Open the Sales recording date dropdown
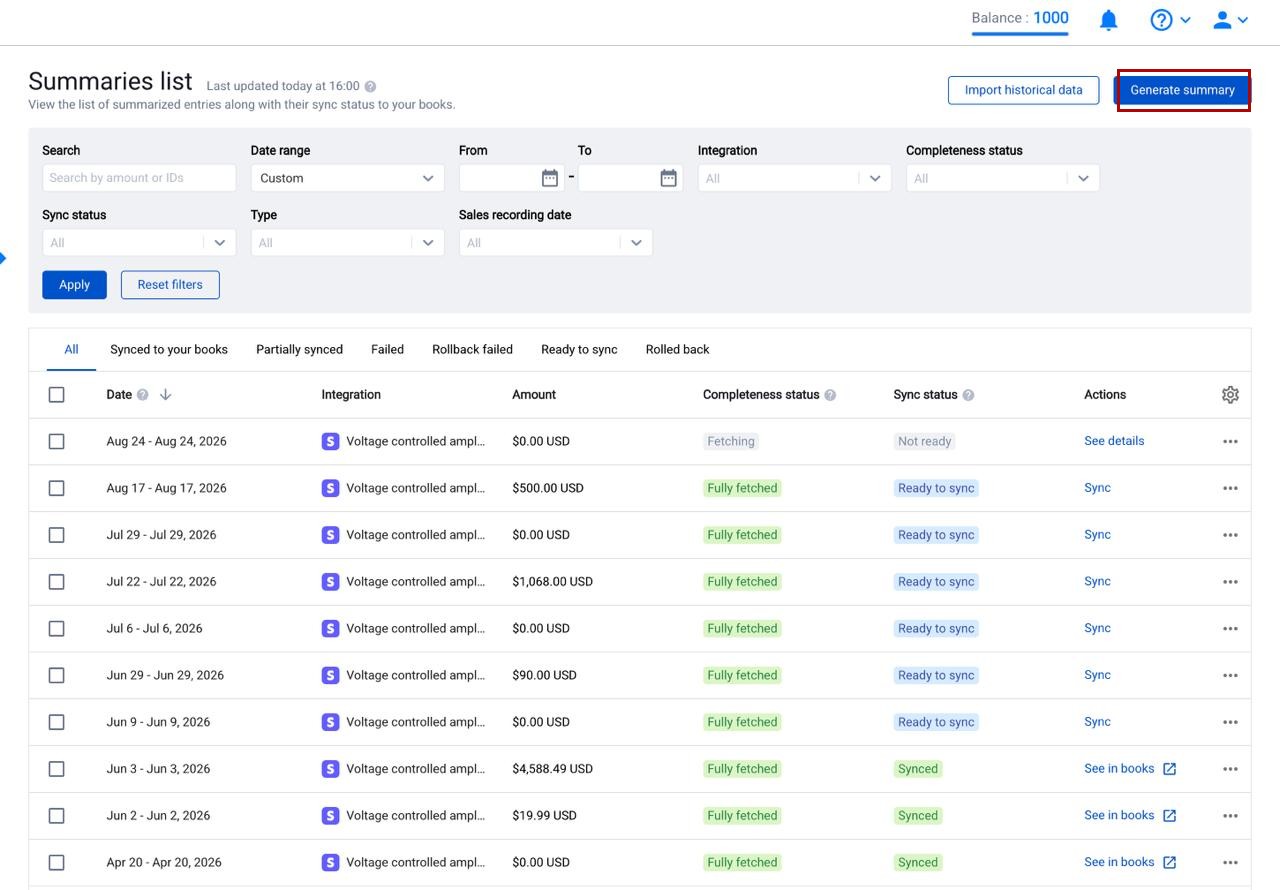The height and width of the screenshot is (890, 1280). tap(555, 242)
